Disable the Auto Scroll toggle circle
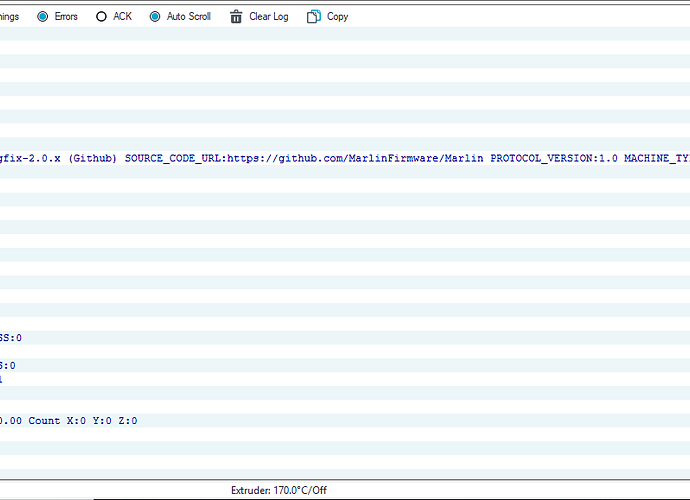690x500 pixels. (x=155, y=17)
